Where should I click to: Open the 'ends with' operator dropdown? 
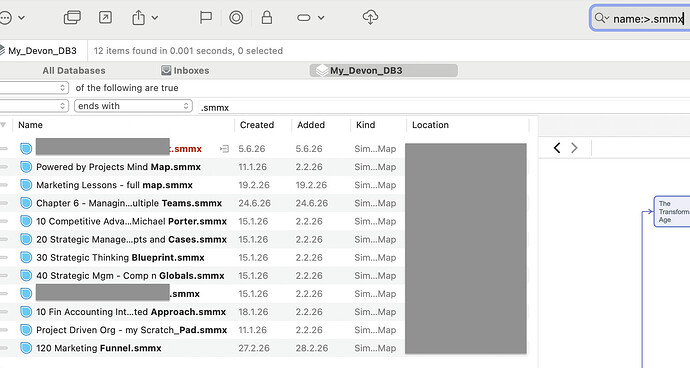pyautogui.click(x=133, y=106)
